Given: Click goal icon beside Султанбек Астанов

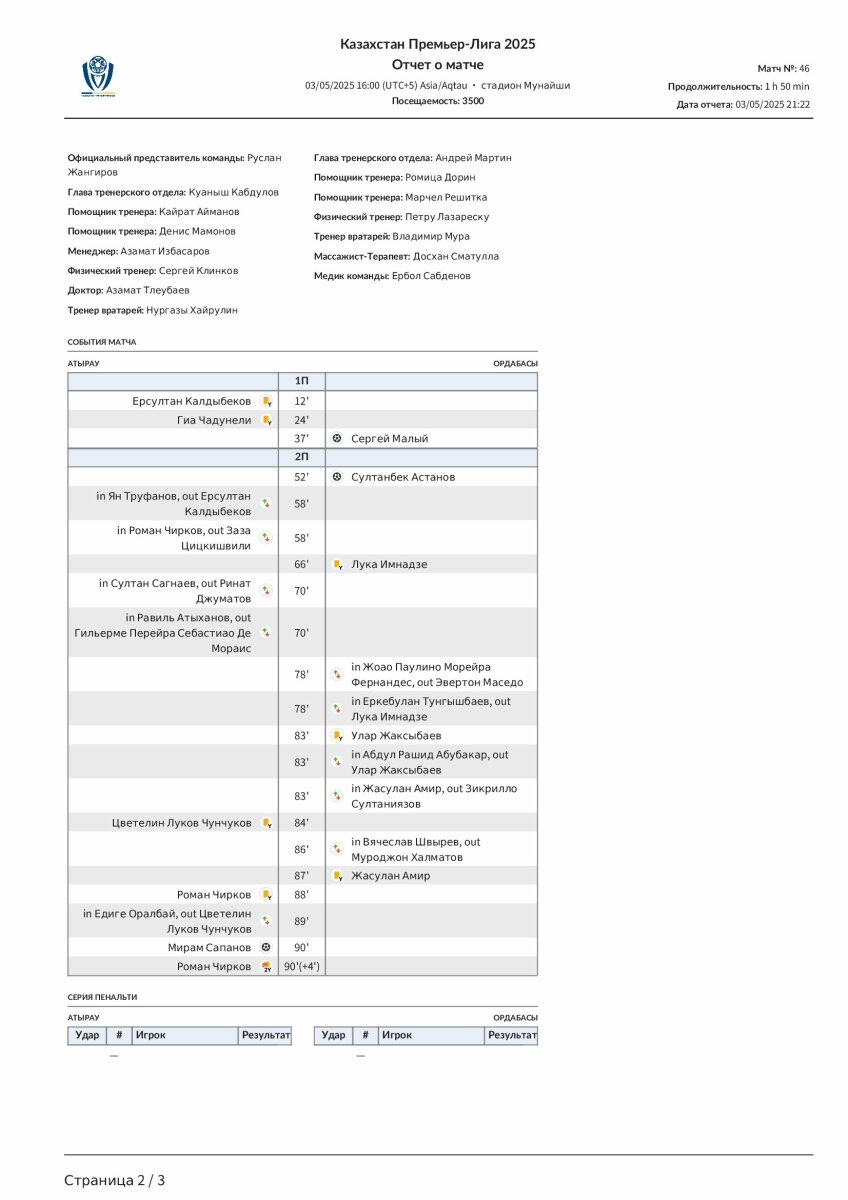Looking at the screenshot, I should 337,477.
